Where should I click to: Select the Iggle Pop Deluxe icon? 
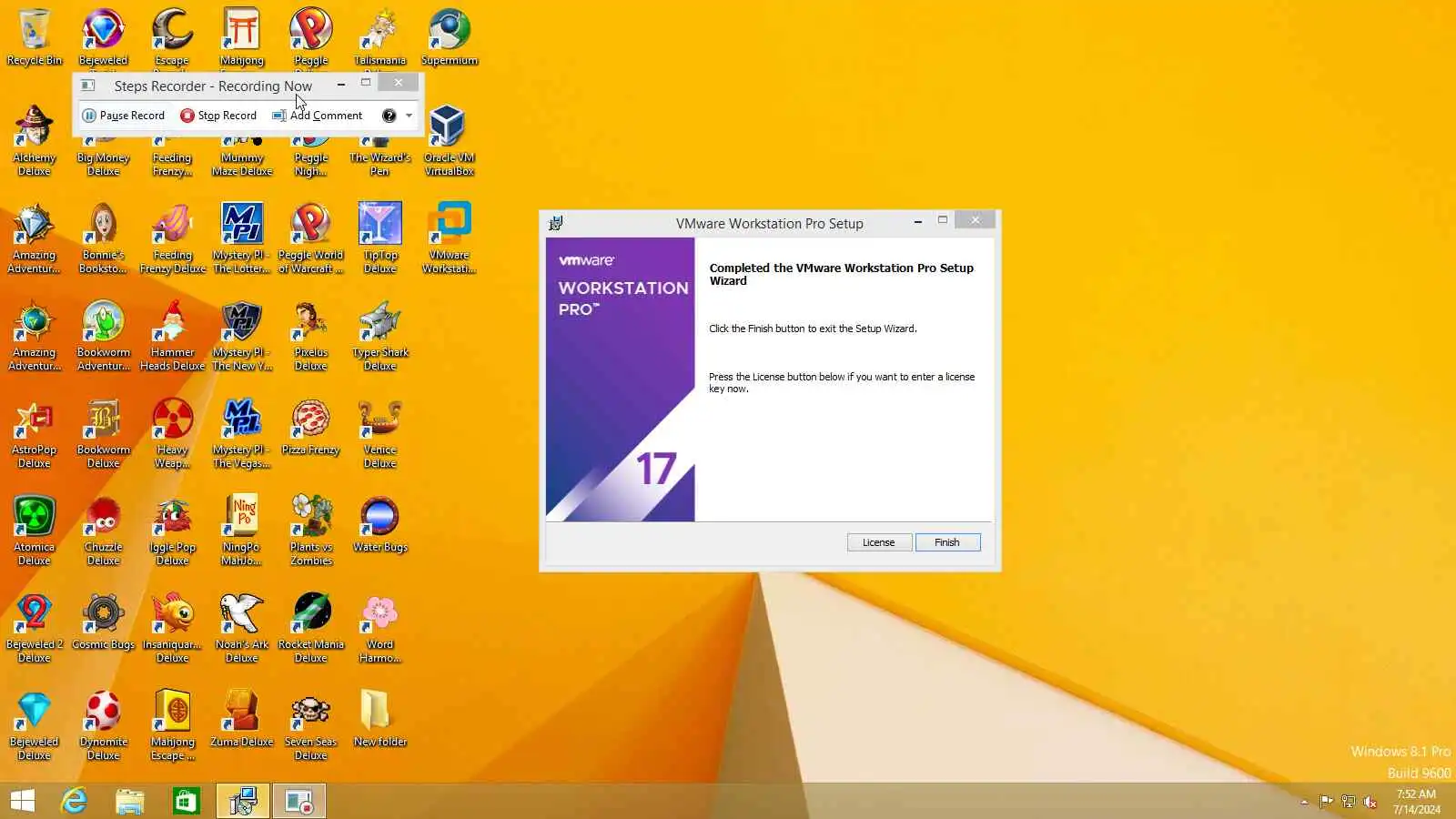[173, 531]
